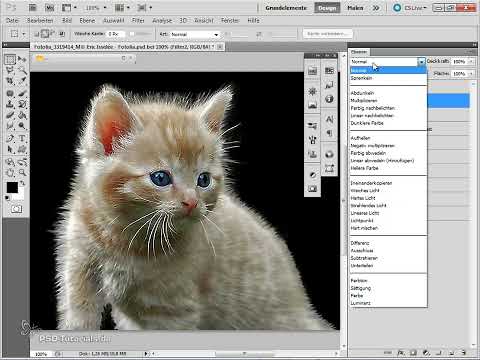Viewport: 480px width, 360px height.
Task: Select the Rectangular Marquee tool
Action: pos(10,60)
